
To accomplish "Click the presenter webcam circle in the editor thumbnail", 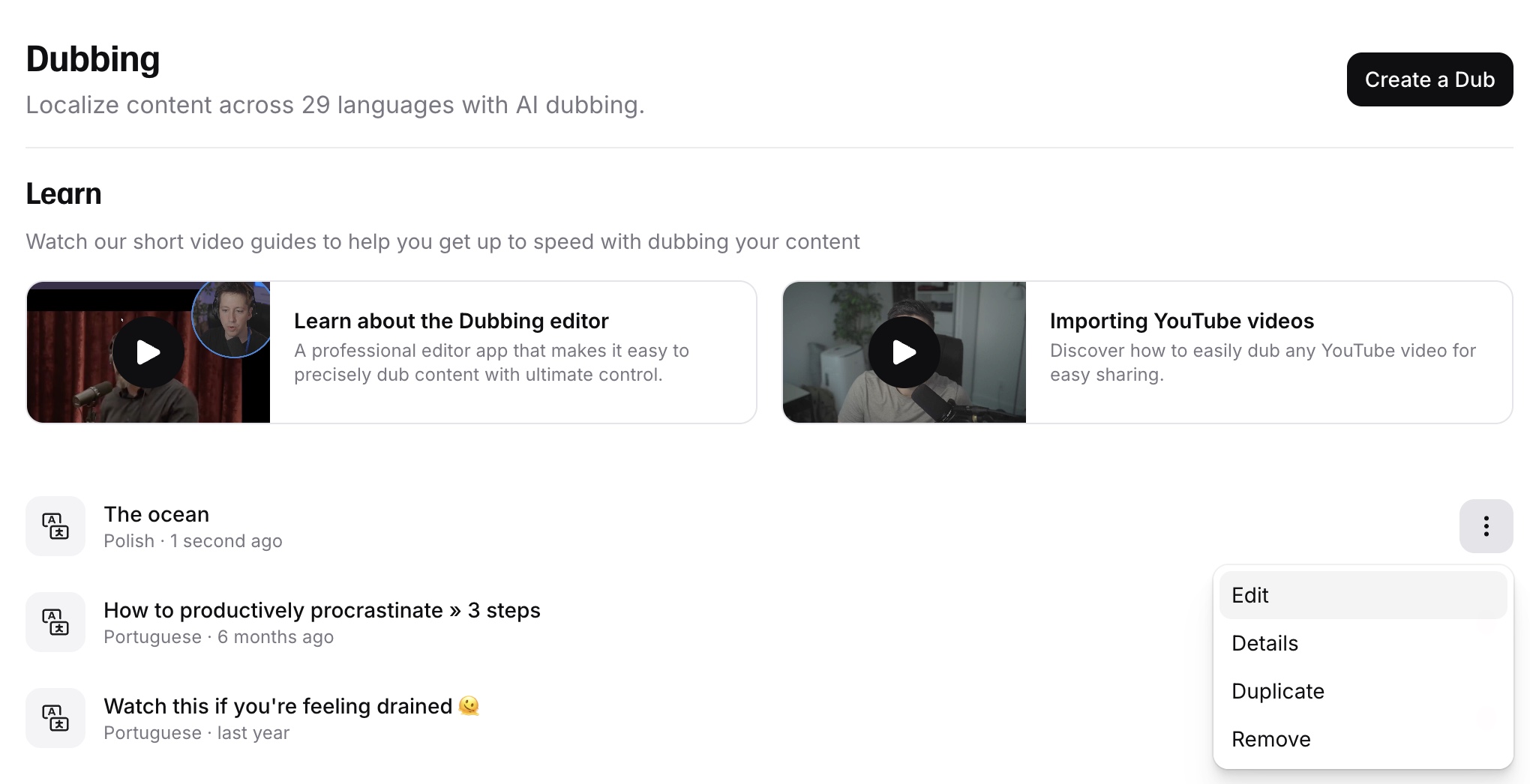I will [x=231, y=318].
